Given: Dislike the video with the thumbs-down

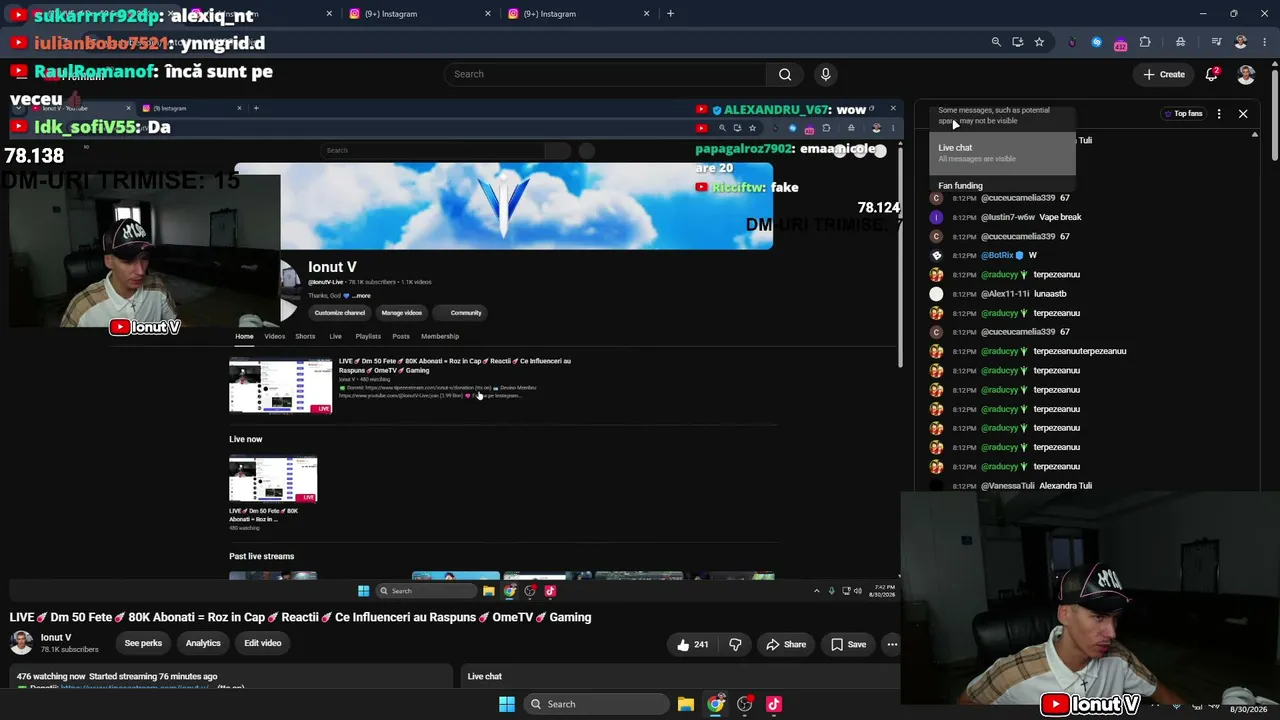Looking at the screenshot, I should pos(735,644).
